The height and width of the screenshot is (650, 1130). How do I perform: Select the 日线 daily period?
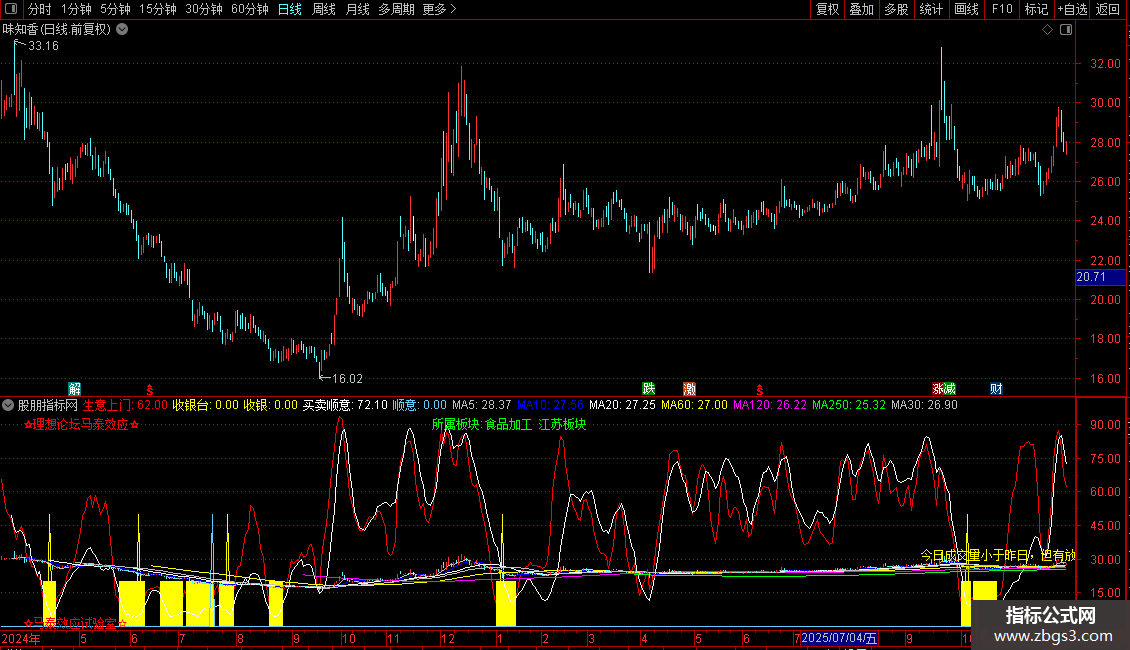tap(290, 9)
